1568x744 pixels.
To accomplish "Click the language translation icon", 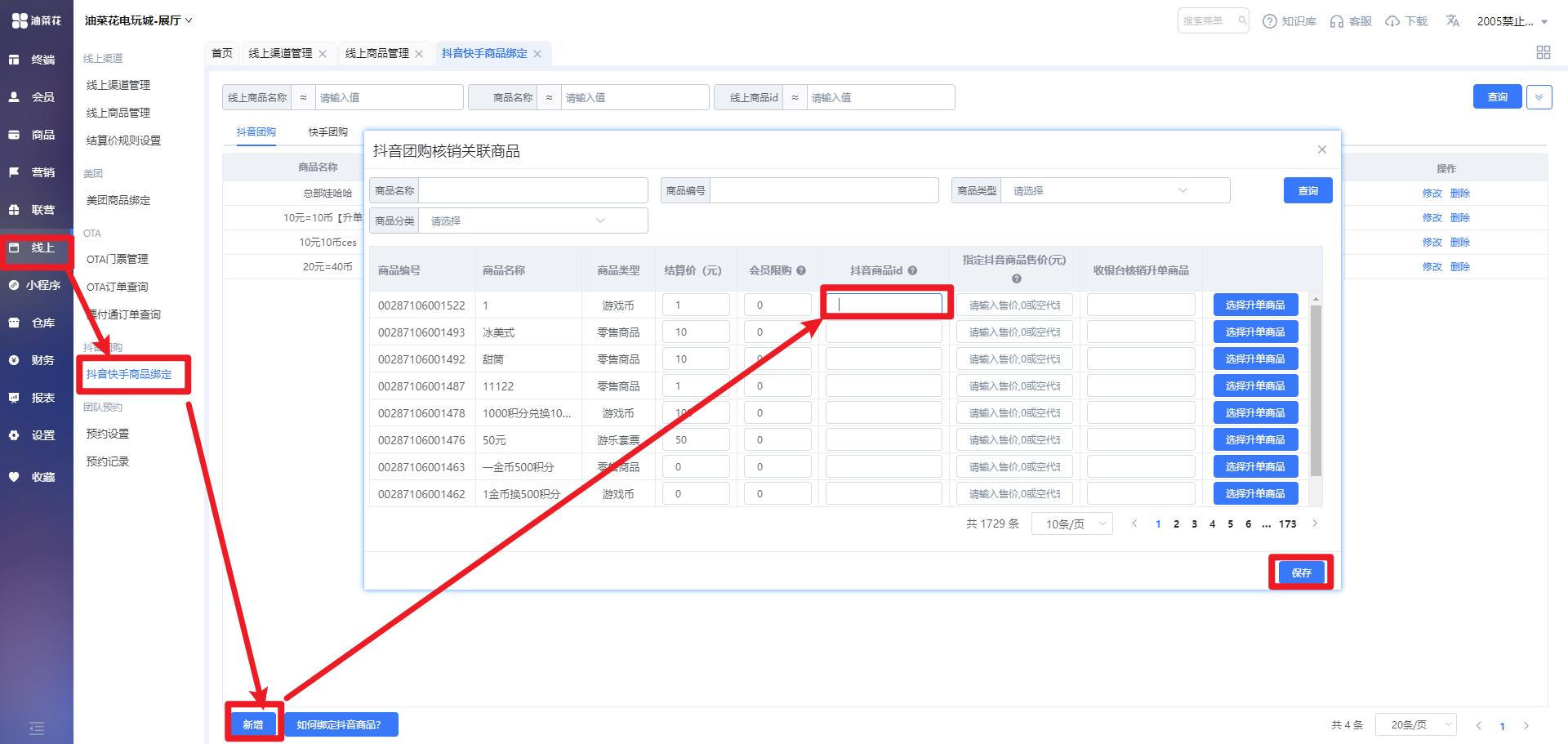I will coord(1452,21).
